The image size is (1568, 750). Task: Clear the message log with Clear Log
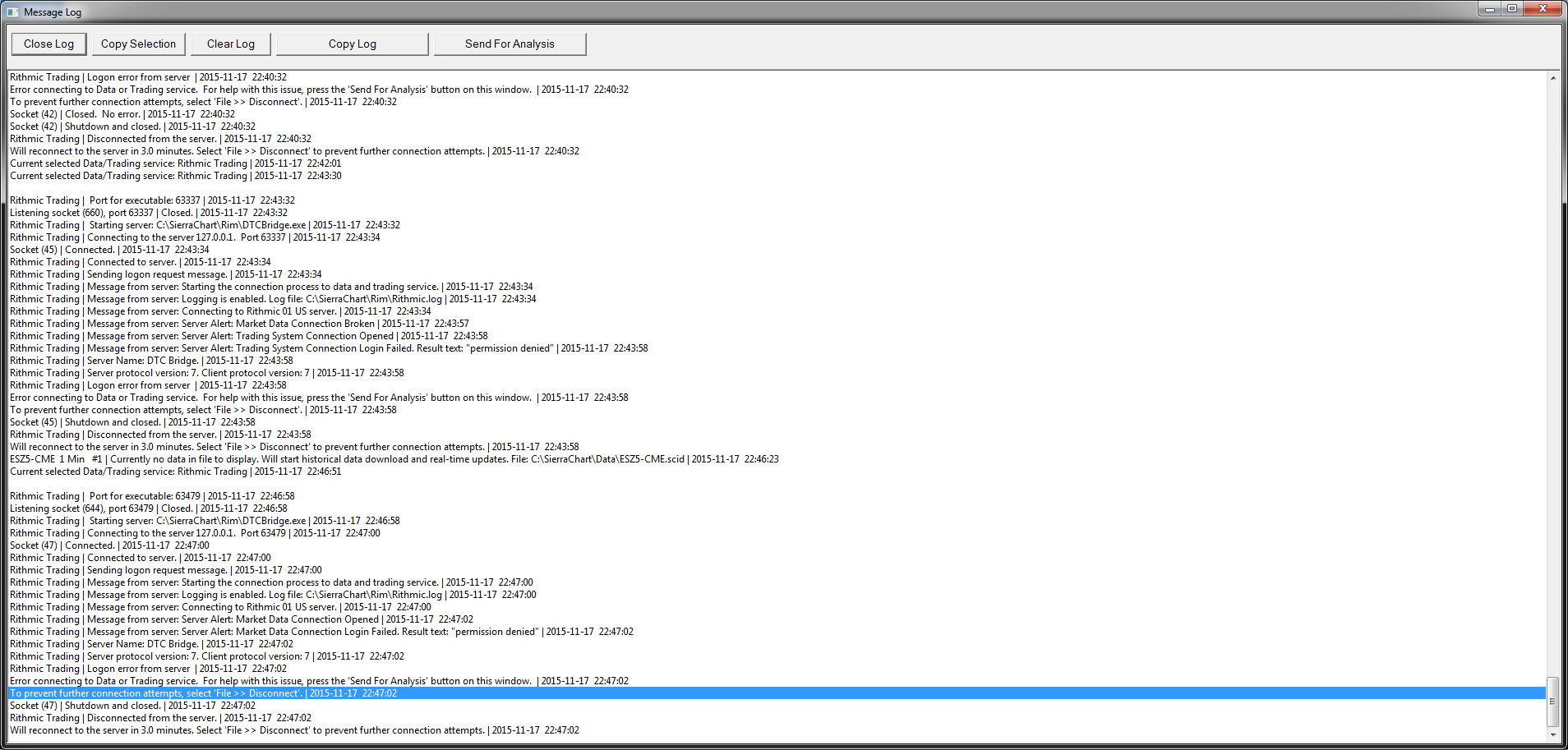click(231, 44)
